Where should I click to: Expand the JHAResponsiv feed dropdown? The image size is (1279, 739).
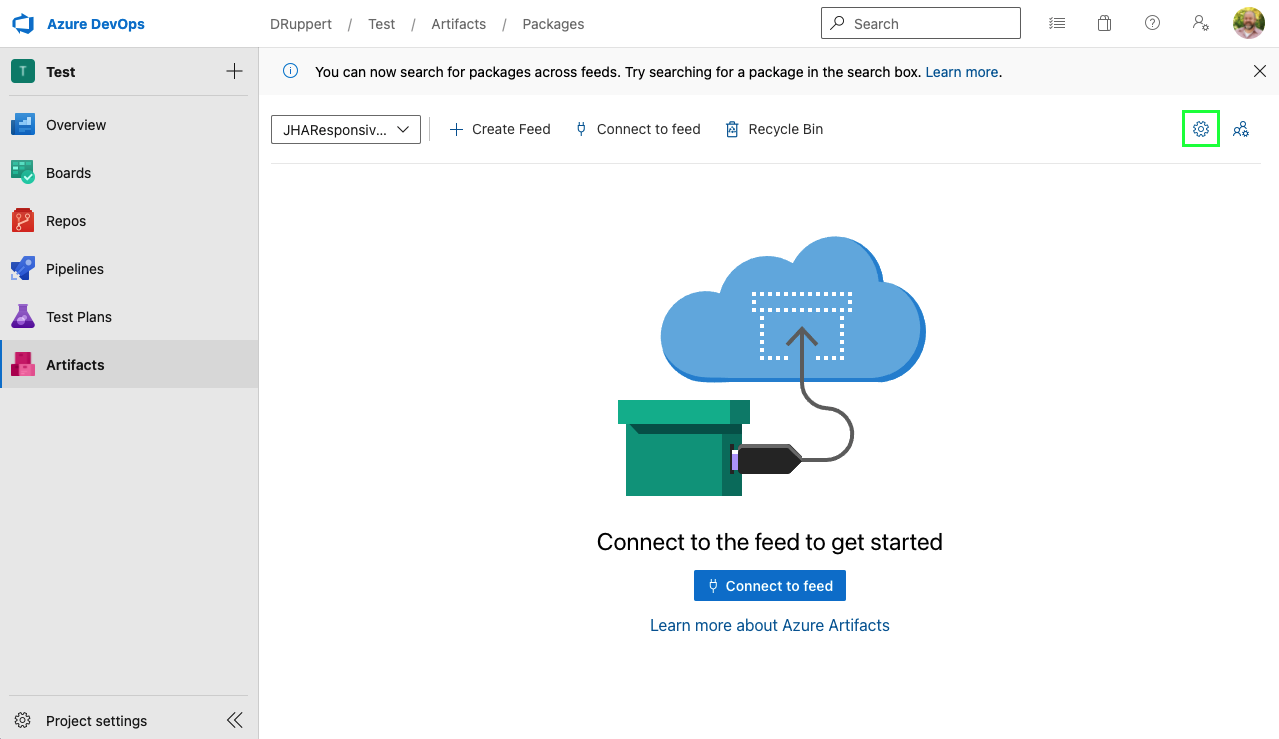coord(345,129)
